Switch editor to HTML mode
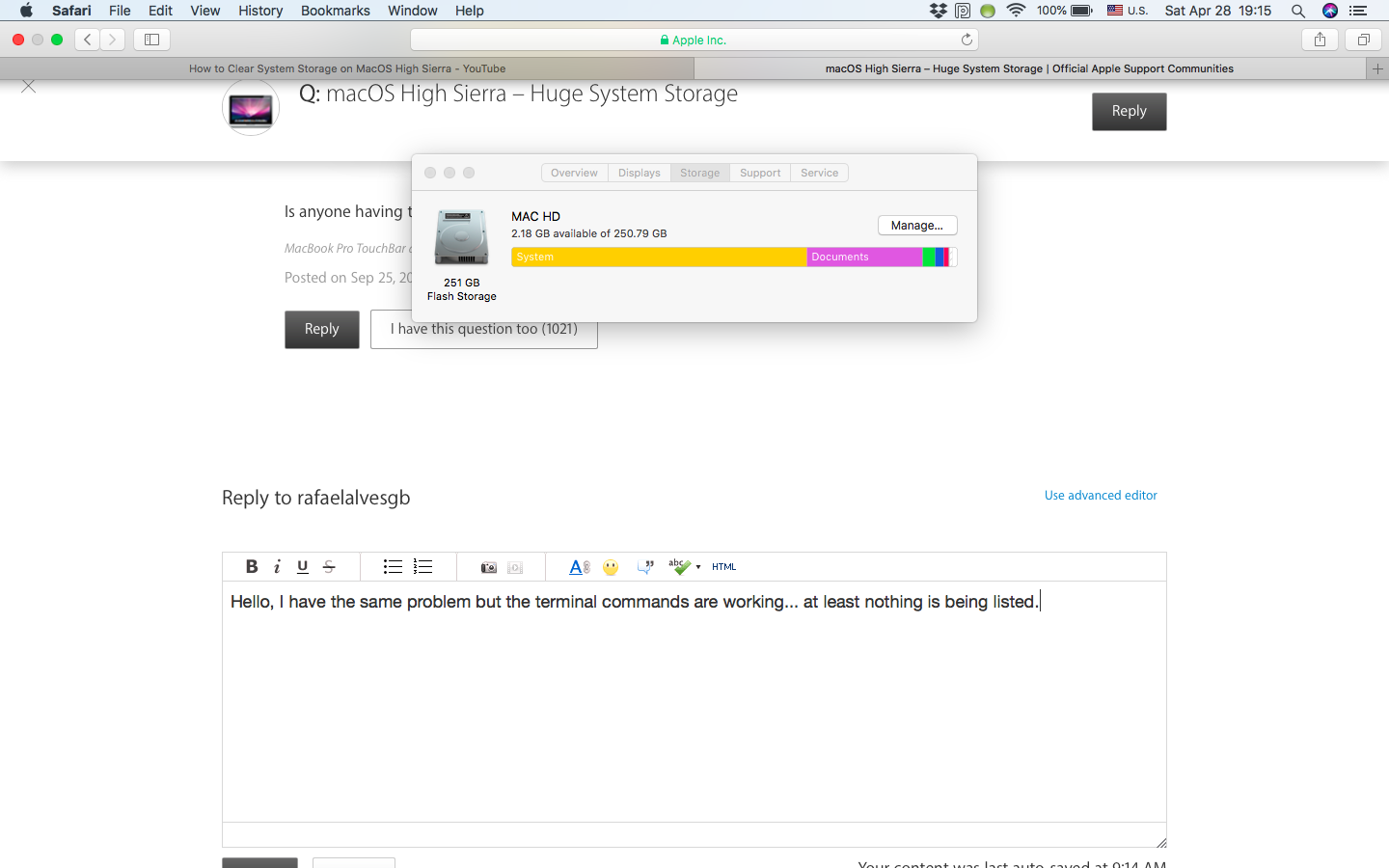The height and width of the screenshot is (868, 1389). tap(724, 567)
